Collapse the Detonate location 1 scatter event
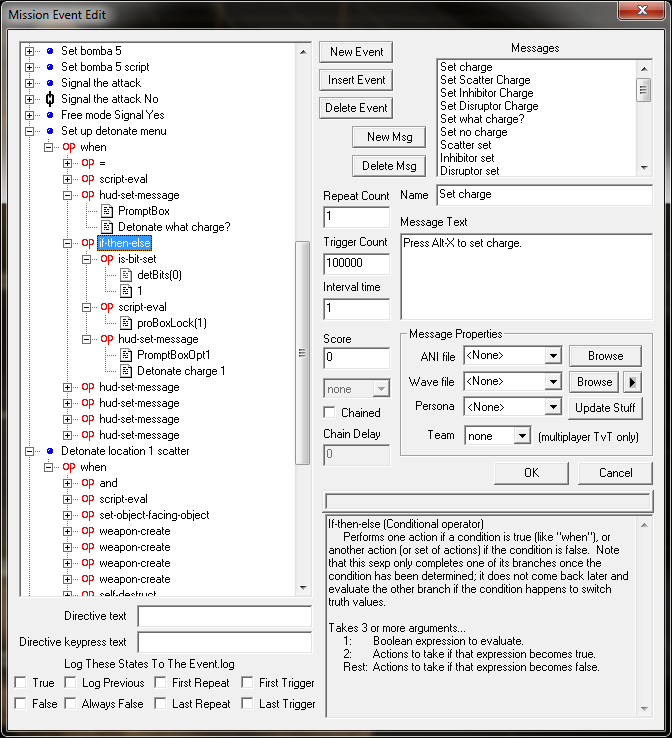Viewport: 672px width, 738px height. point(30,451)
